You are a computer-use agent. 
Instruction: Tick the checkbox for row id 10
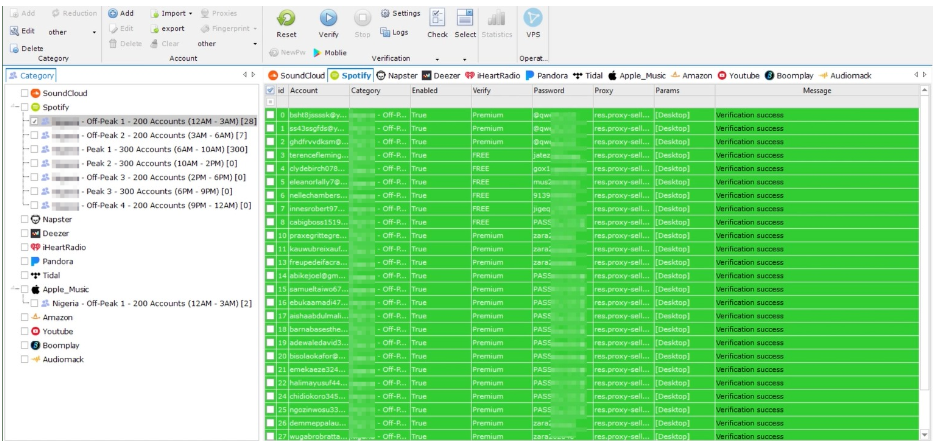click(x=270, y=235)
